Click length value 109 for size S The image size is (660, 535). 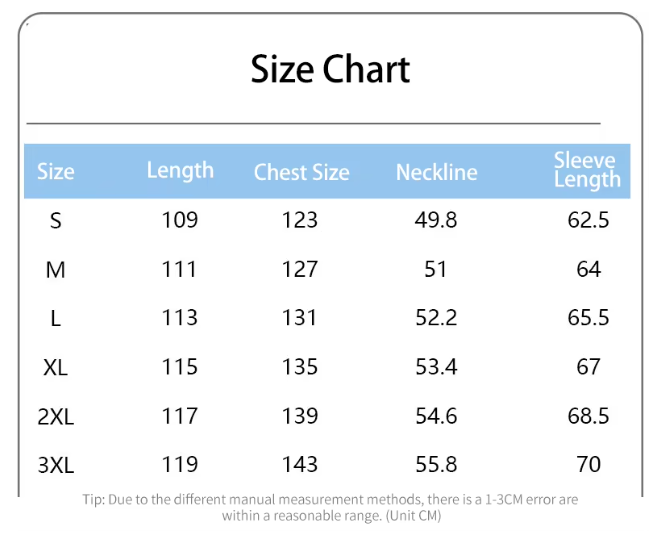[180, 220]
